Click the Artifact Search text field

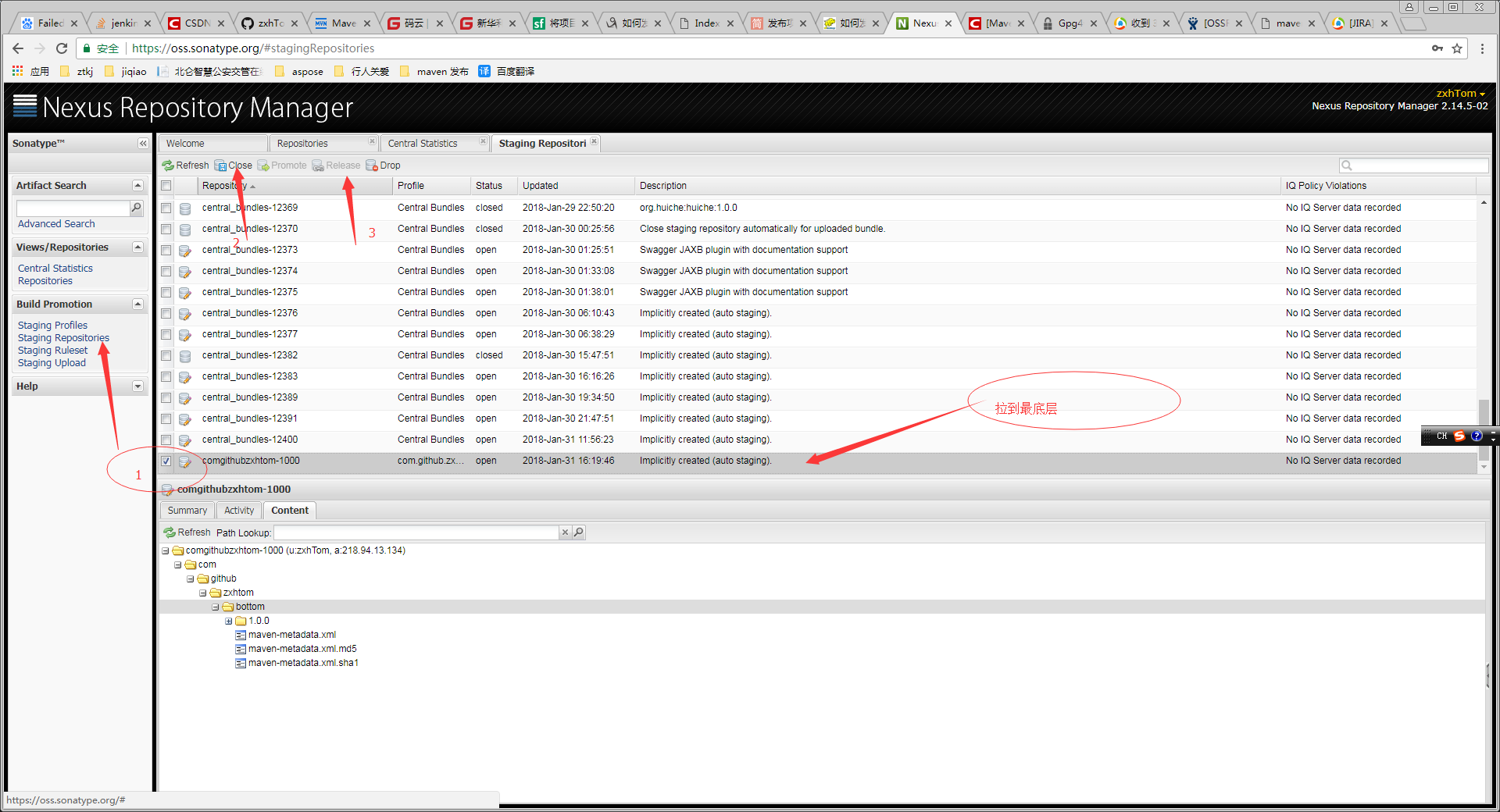pos(73,208)
